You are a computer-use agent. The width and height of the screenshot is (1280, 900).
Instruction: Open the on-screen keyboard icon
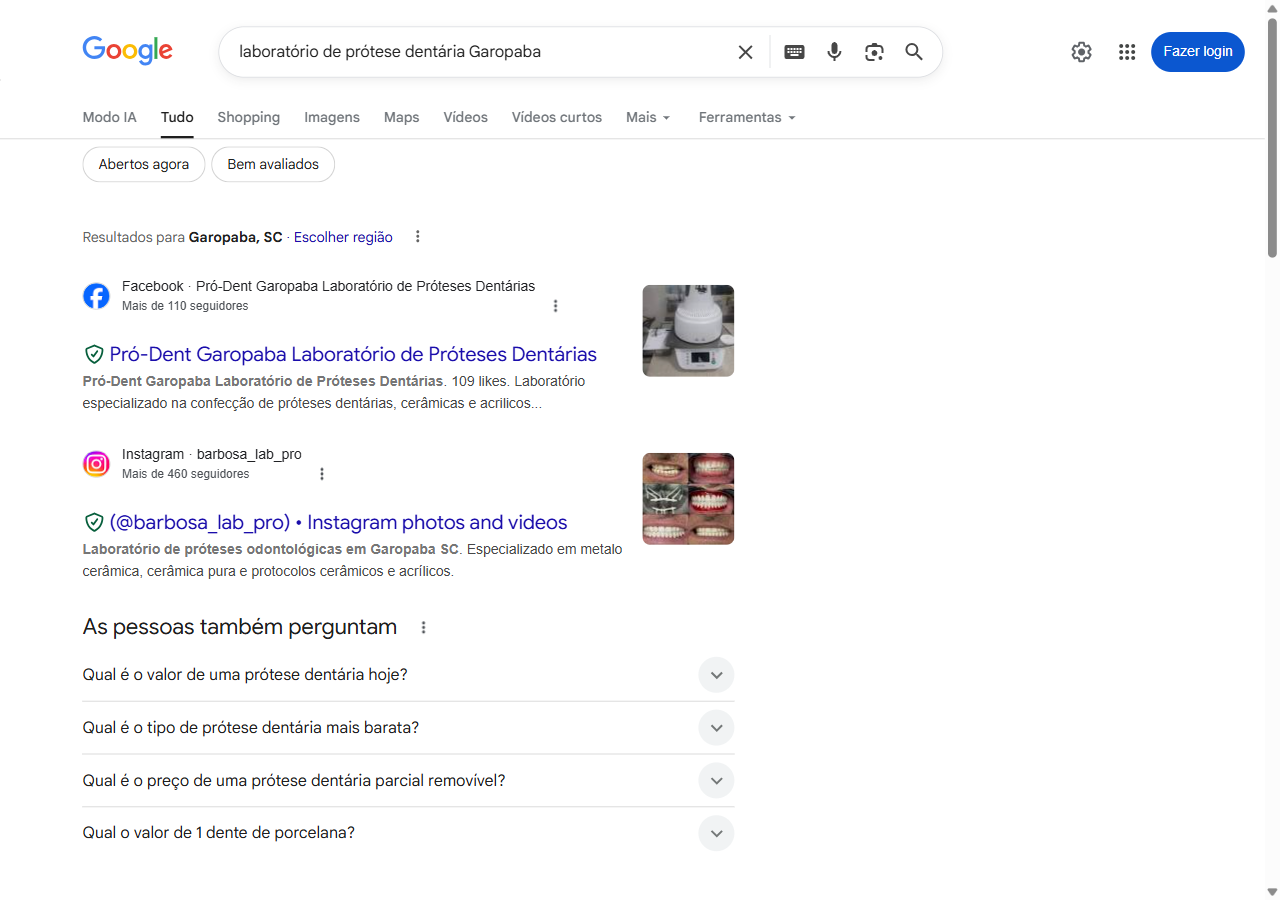(x=794, y=52)
